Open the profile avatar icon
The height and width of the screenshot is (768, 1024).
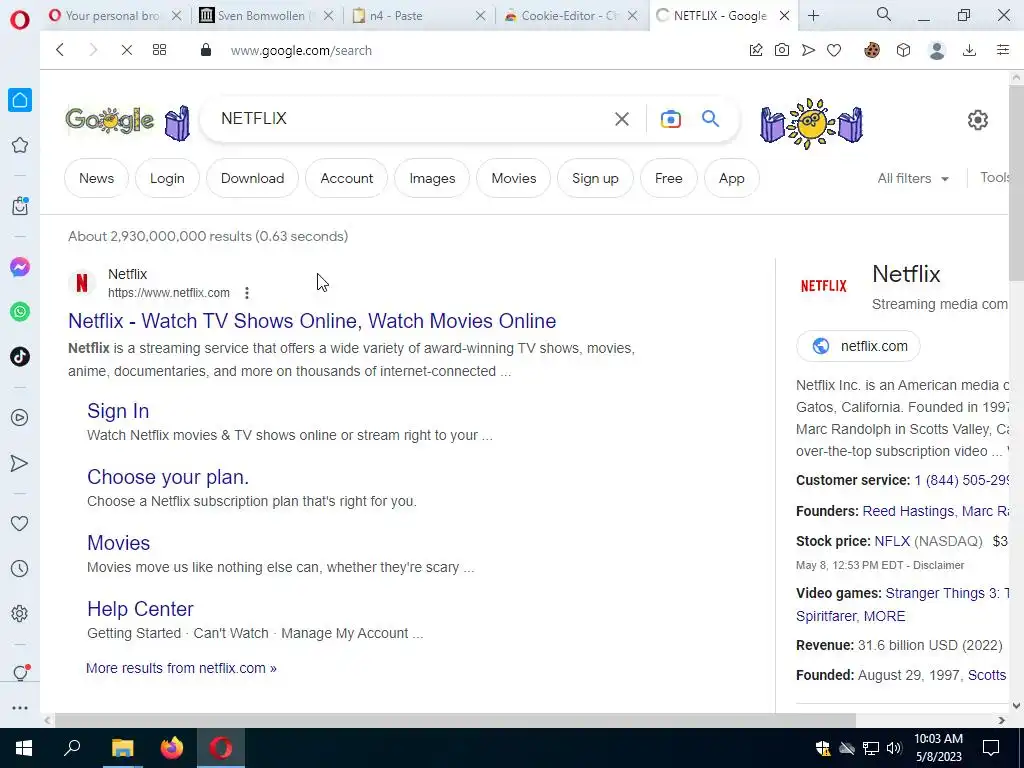coord(937,50)
